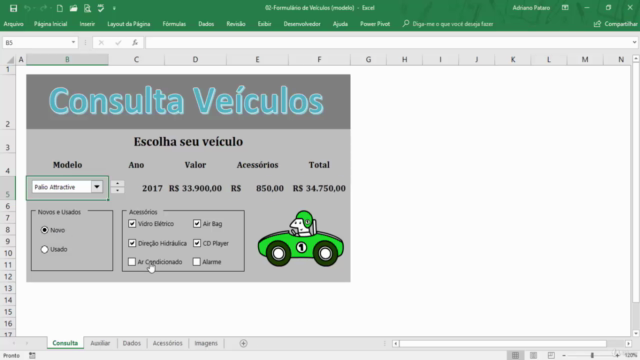Click the macro record icon in status bar

point(32,356)
